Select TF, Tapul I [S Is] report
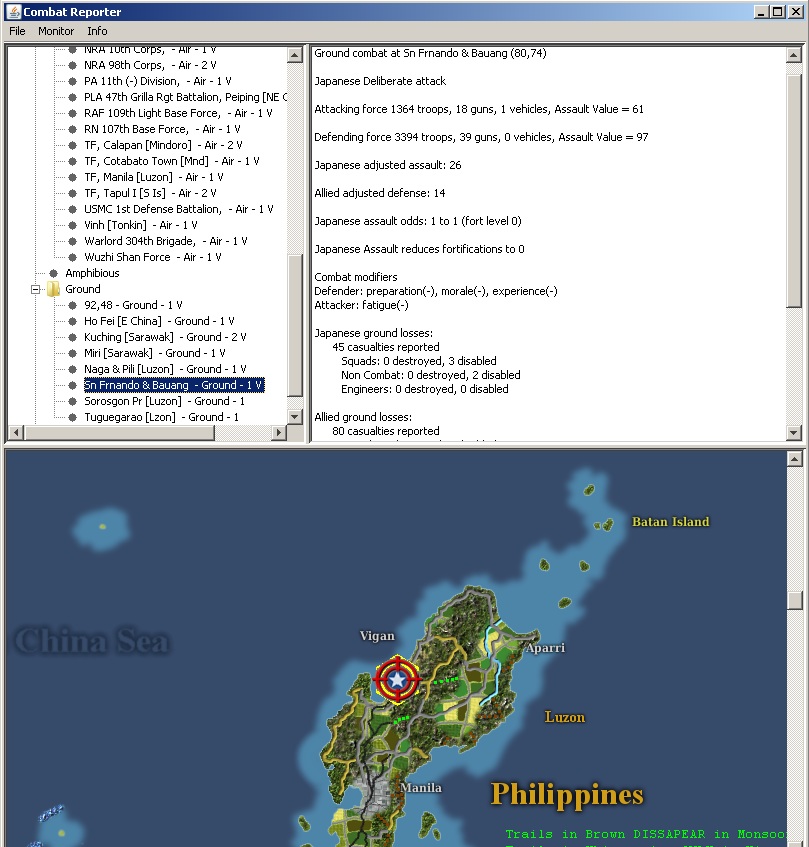809x847 pixels. [150, 193]
